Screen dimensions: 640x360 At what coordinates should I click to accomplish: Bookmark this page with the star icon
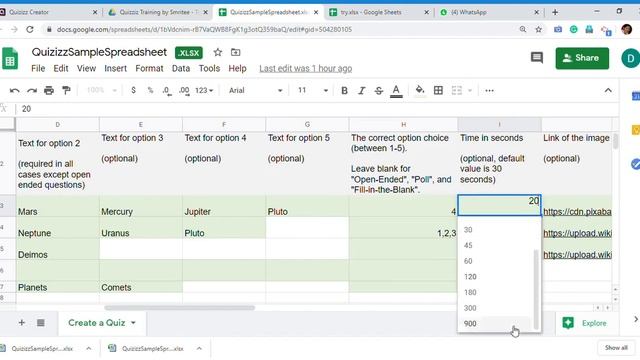point(539,29)
